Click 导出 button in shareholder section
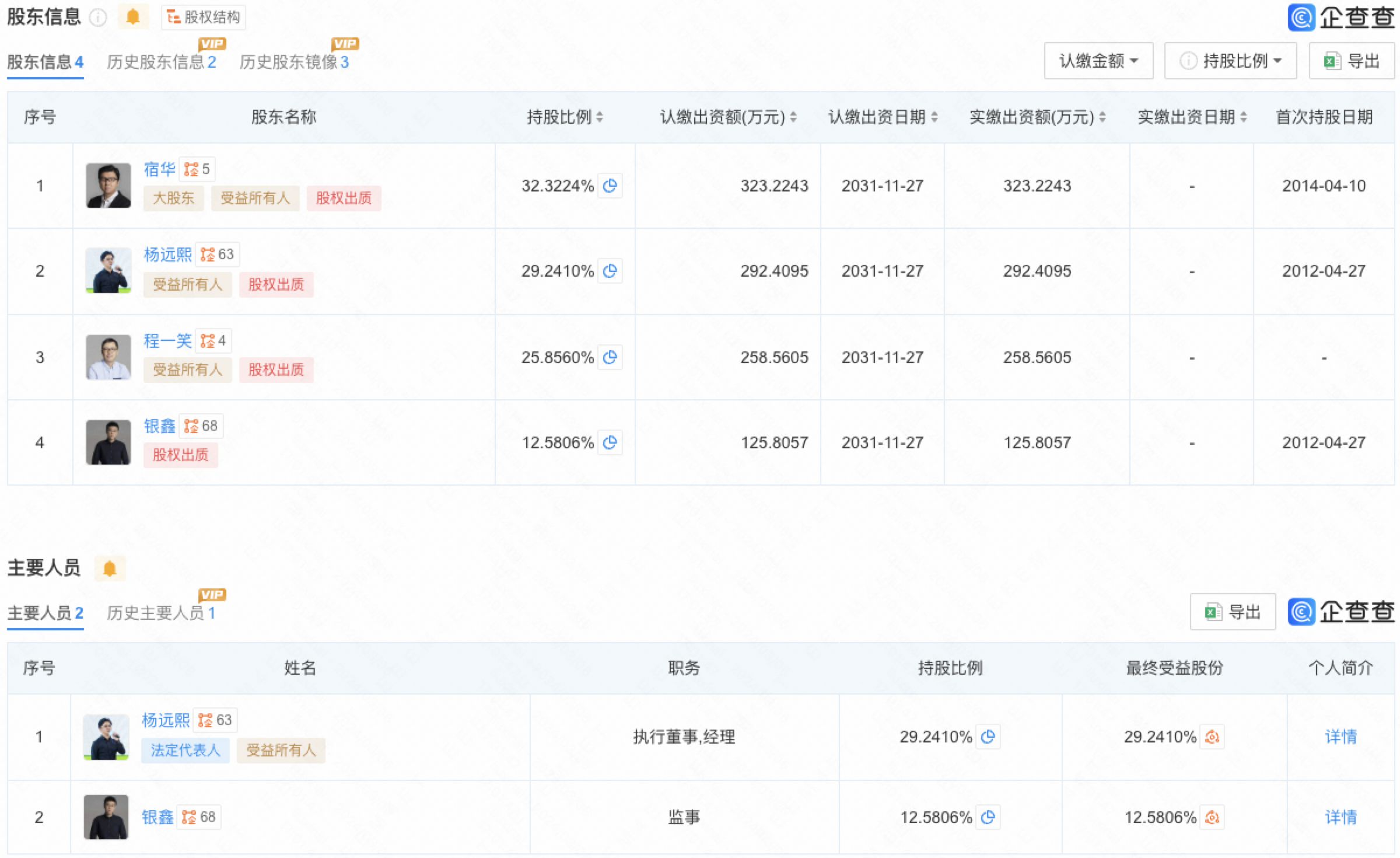Image resolution: width=1400 pixels, height=858 pixels. pyautogui.click(x=1352, y=61)
